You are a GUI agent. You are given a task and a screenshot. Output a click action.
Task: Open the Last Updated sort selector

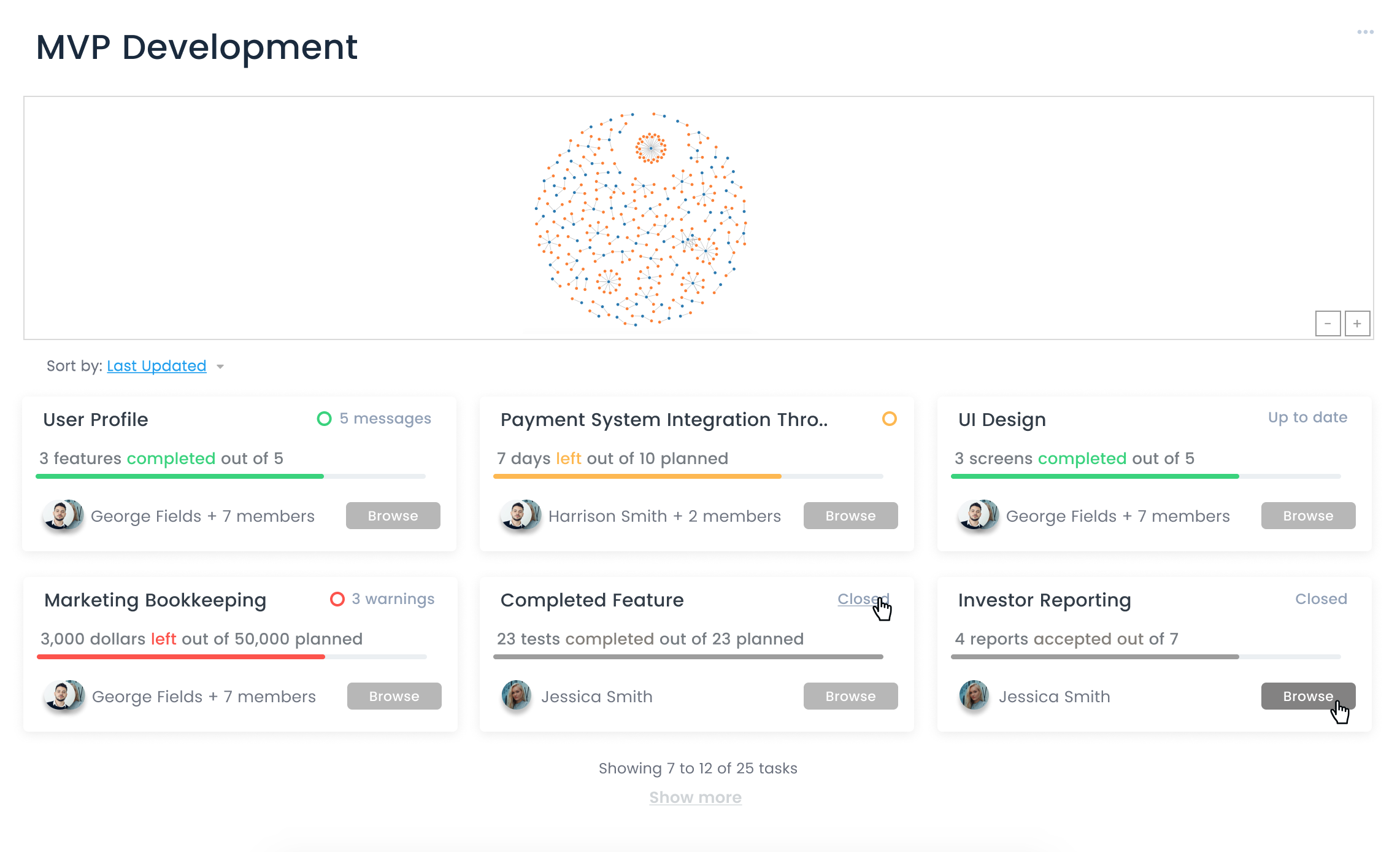[156, 366]
